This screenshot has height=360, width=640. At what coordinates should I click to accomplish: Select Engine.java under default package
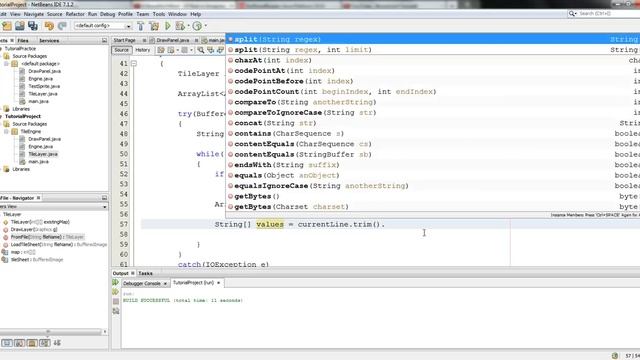coord(40,79)
